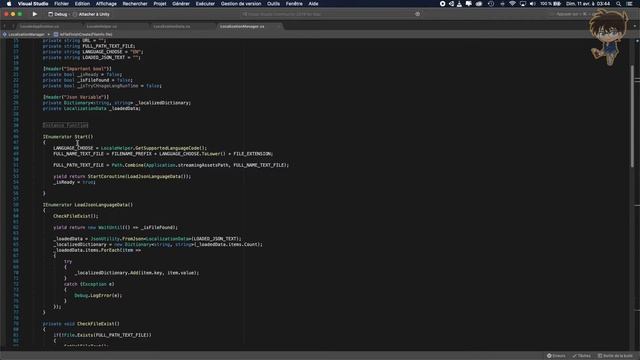The height and width of the screenshot is (360, 640).
Task: Open the Projet menu
Action: (x=160, y=4)
